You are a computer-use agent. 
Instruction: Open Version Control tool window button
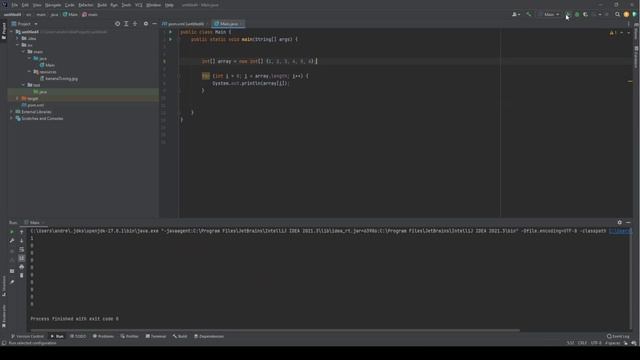[x=27, y=336]
